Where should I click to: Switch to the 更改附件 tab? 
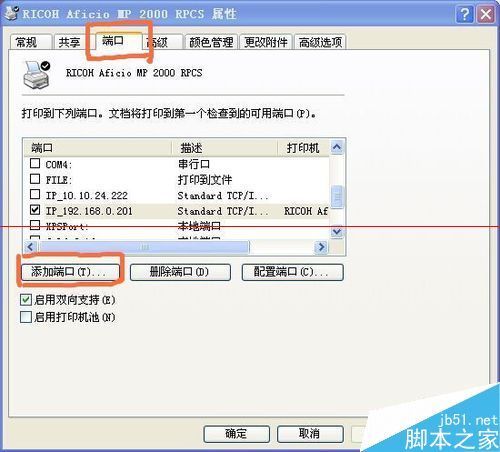tap(266, 42)
